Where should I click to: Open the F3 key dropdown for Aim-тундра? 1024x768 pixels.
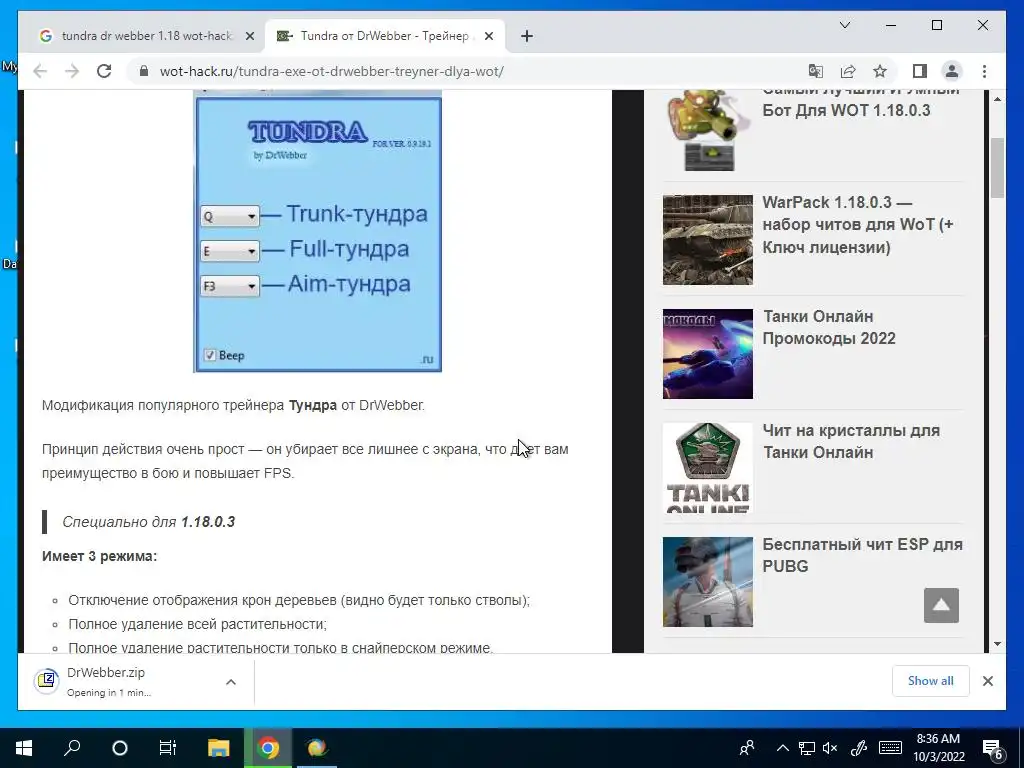[x=230, y=286]
